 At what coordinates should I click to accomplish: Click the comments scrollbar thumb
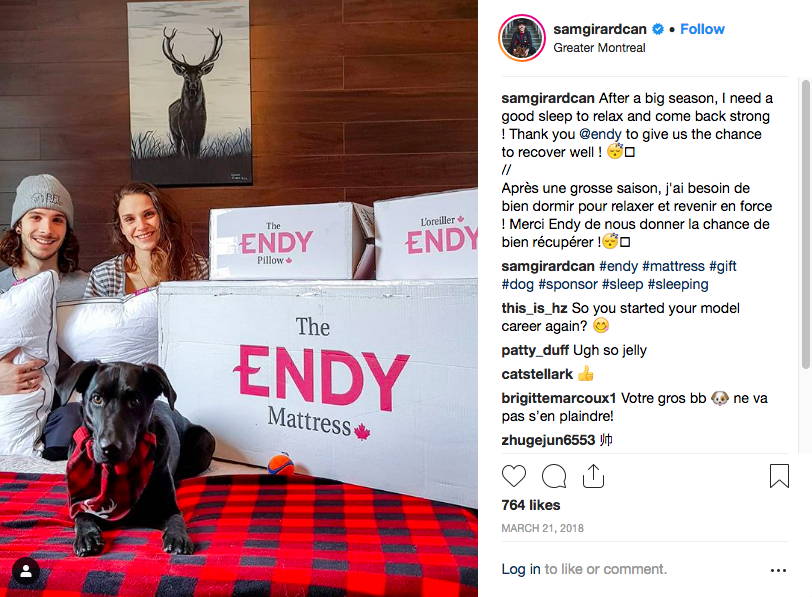point(805,224)
